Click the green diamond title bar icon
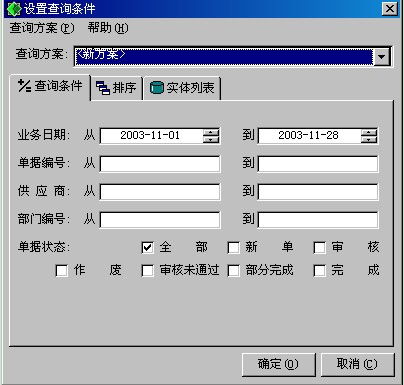 pos(13,9)
